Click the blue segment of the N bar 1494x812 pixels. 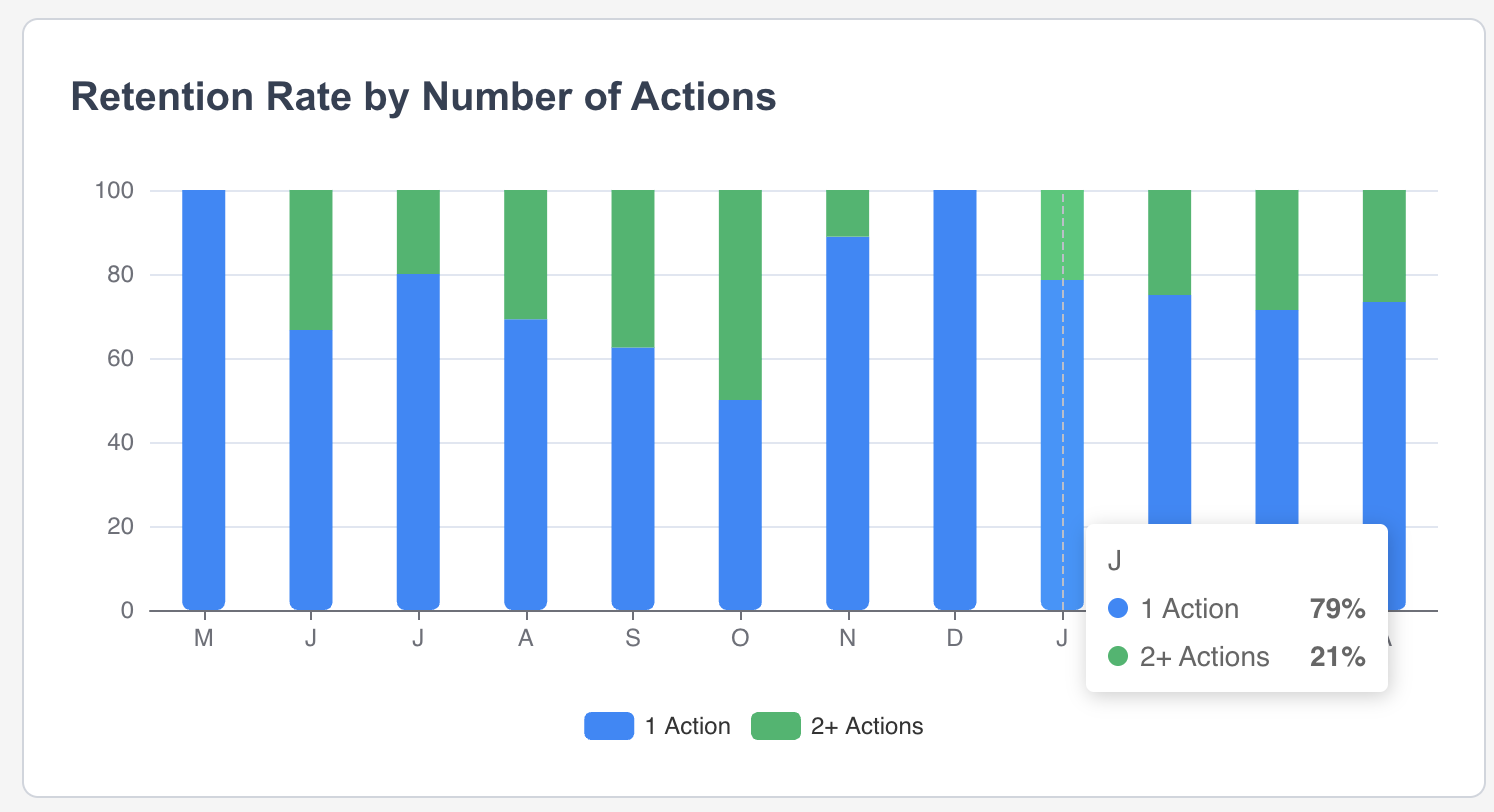click(847, 422)
